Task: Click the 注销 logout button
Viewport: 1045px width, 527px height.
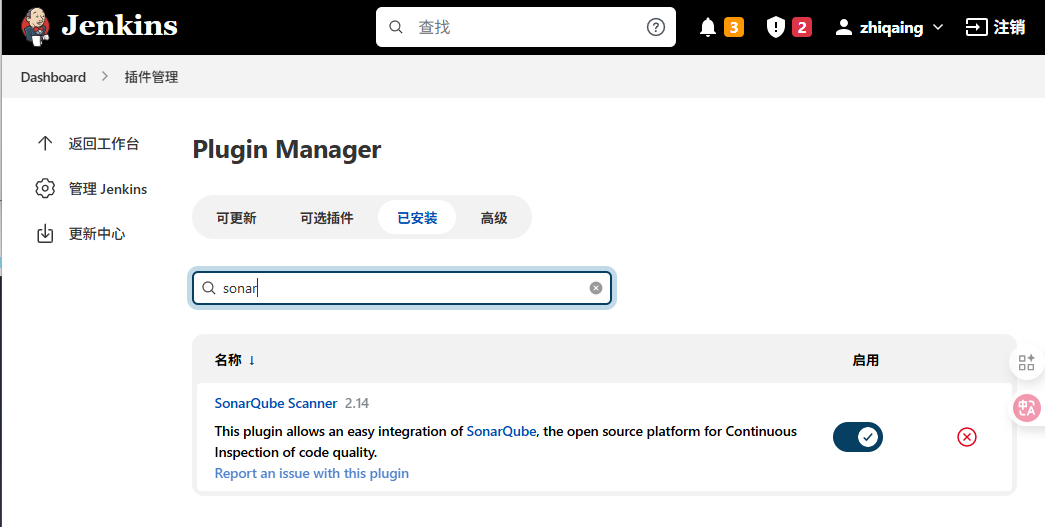Action: pyautogui.click(x=995, y=27)
